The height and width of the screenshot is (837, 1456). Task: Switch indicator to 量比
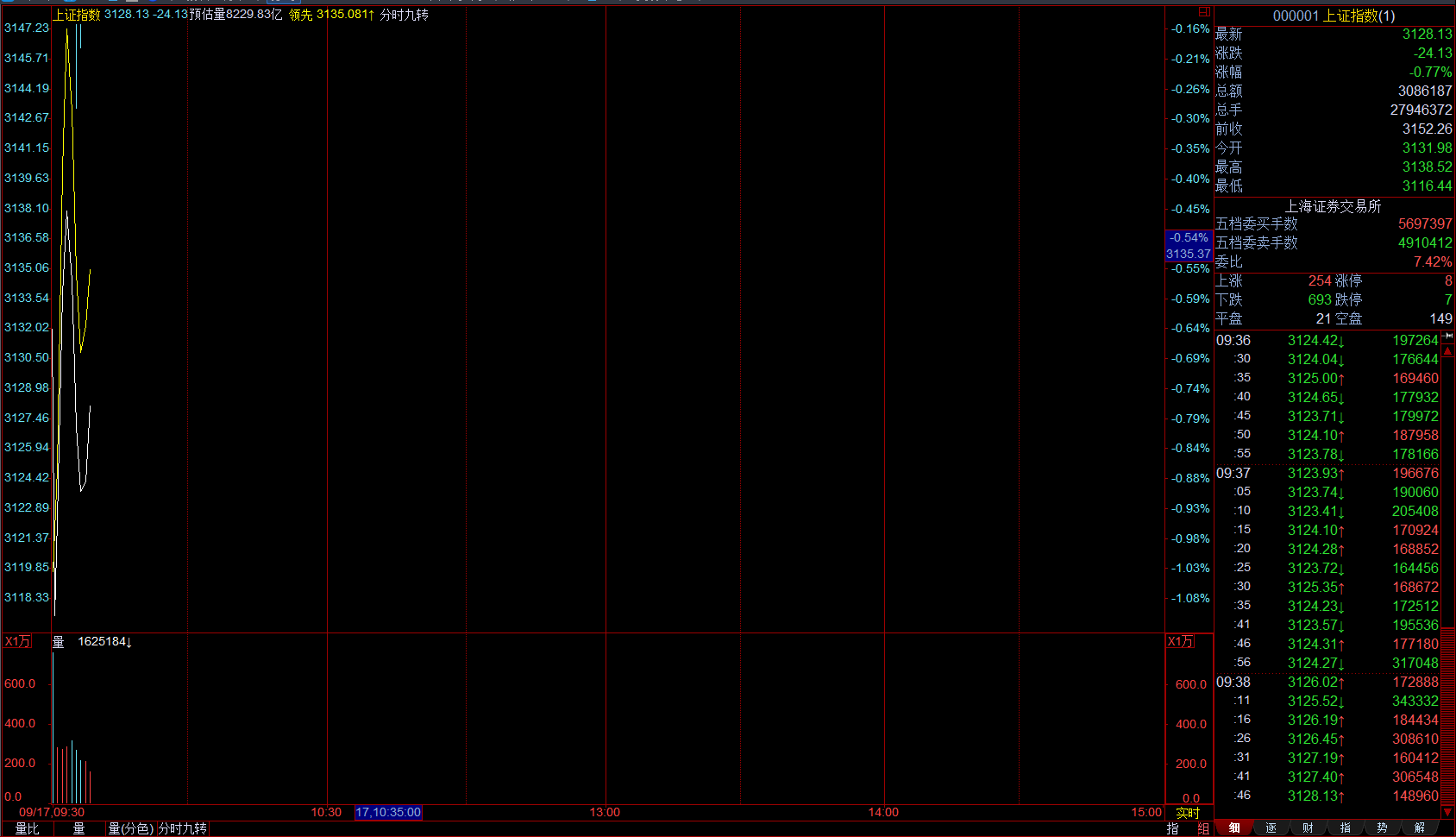tap(28, 828)
